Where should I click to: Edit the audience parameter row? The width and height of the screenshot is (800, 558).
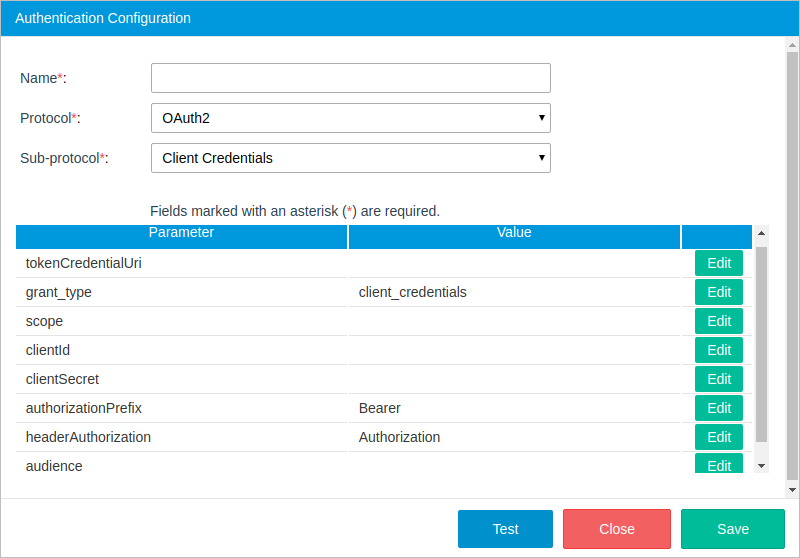[719, 464]
